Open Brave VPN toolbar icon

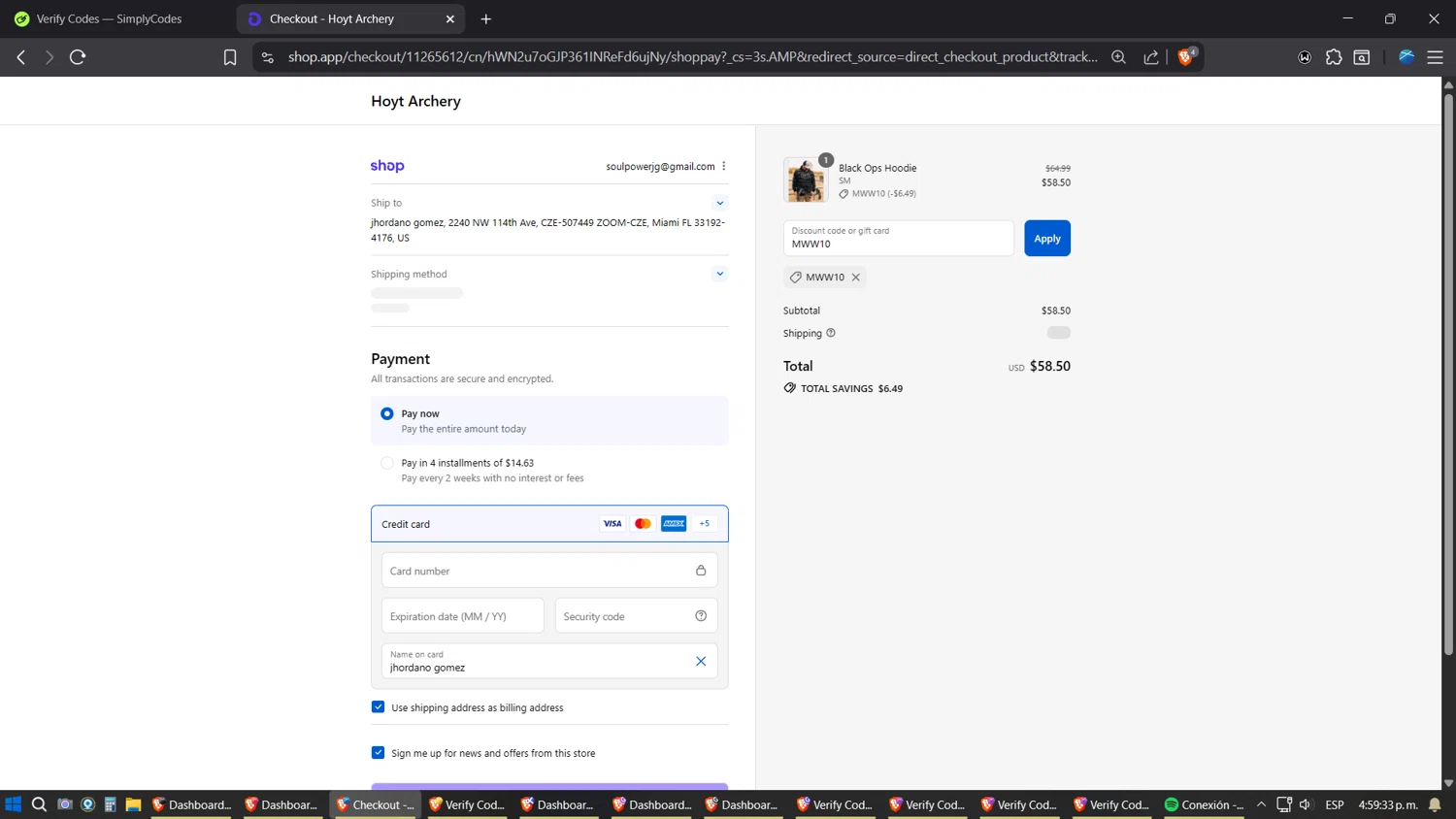pos(1406,57)
